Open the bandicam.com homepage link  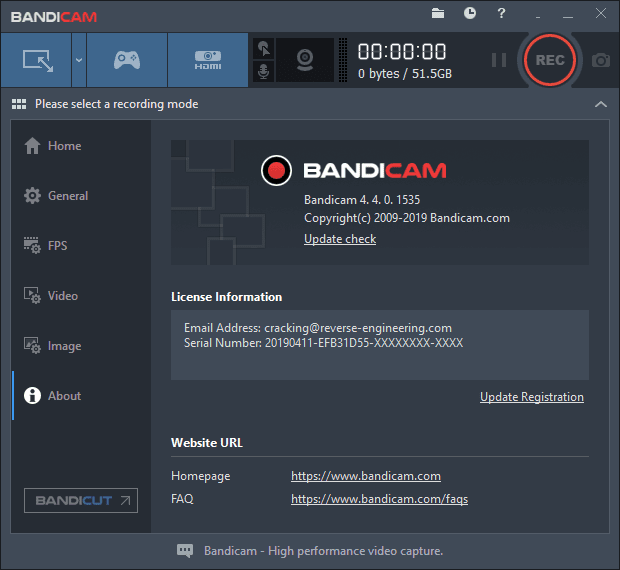[x=366, y=476]
